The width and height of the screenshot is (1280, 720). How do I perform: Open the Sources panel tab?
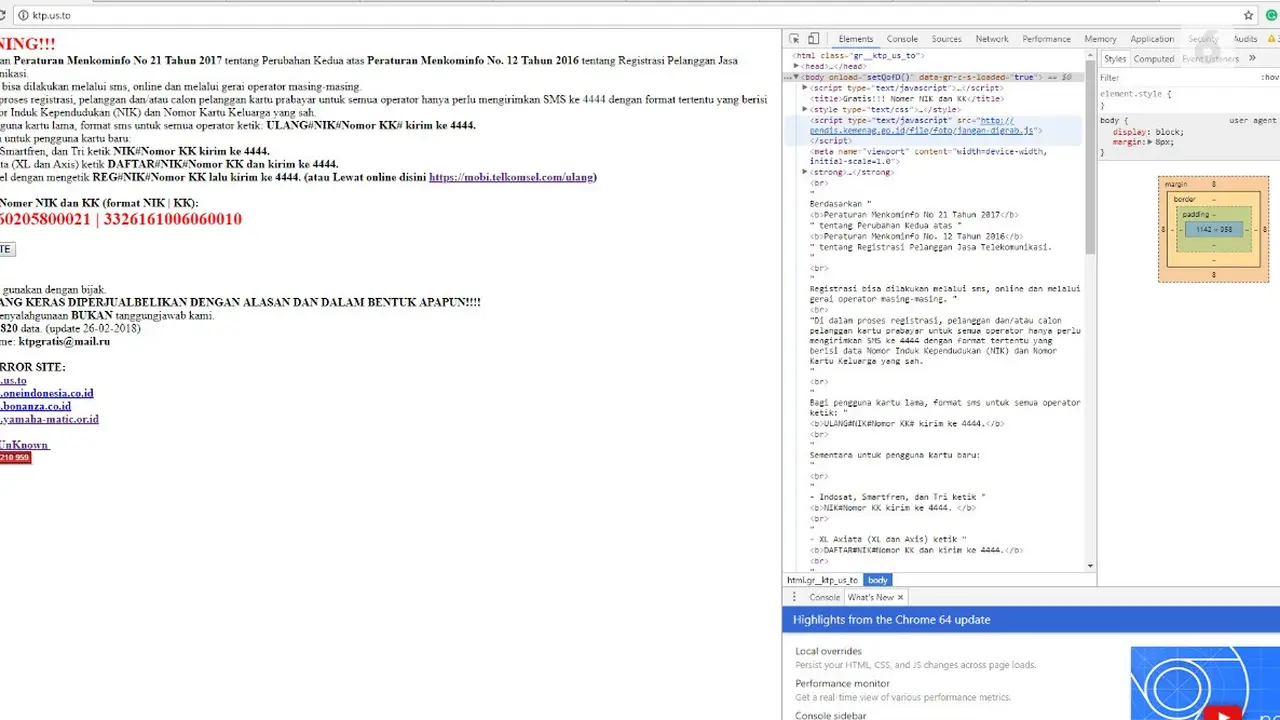pos(946,39)
